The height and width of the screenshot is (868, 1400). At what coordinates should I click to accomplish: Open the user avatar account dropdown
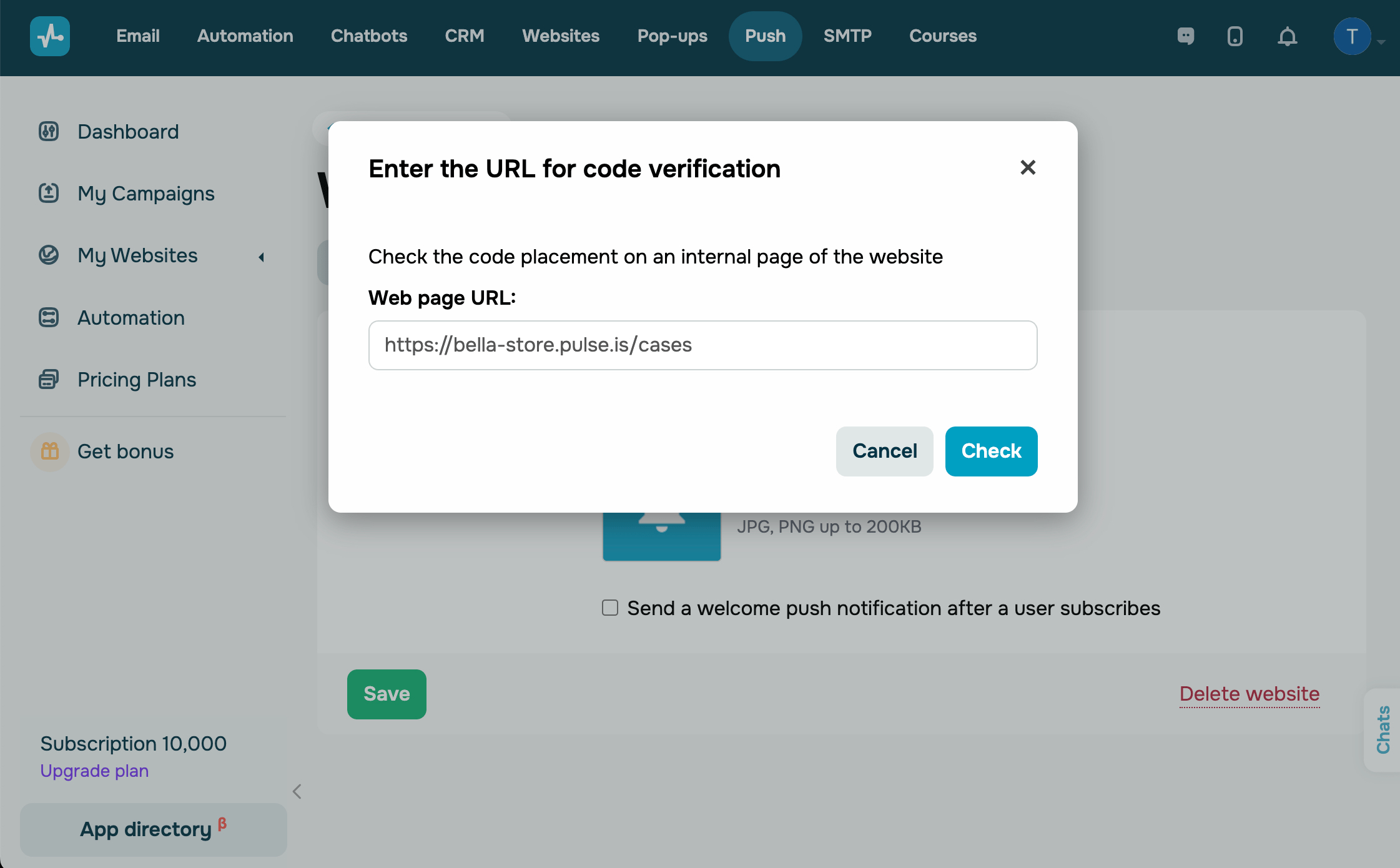tap(1353, 36)
